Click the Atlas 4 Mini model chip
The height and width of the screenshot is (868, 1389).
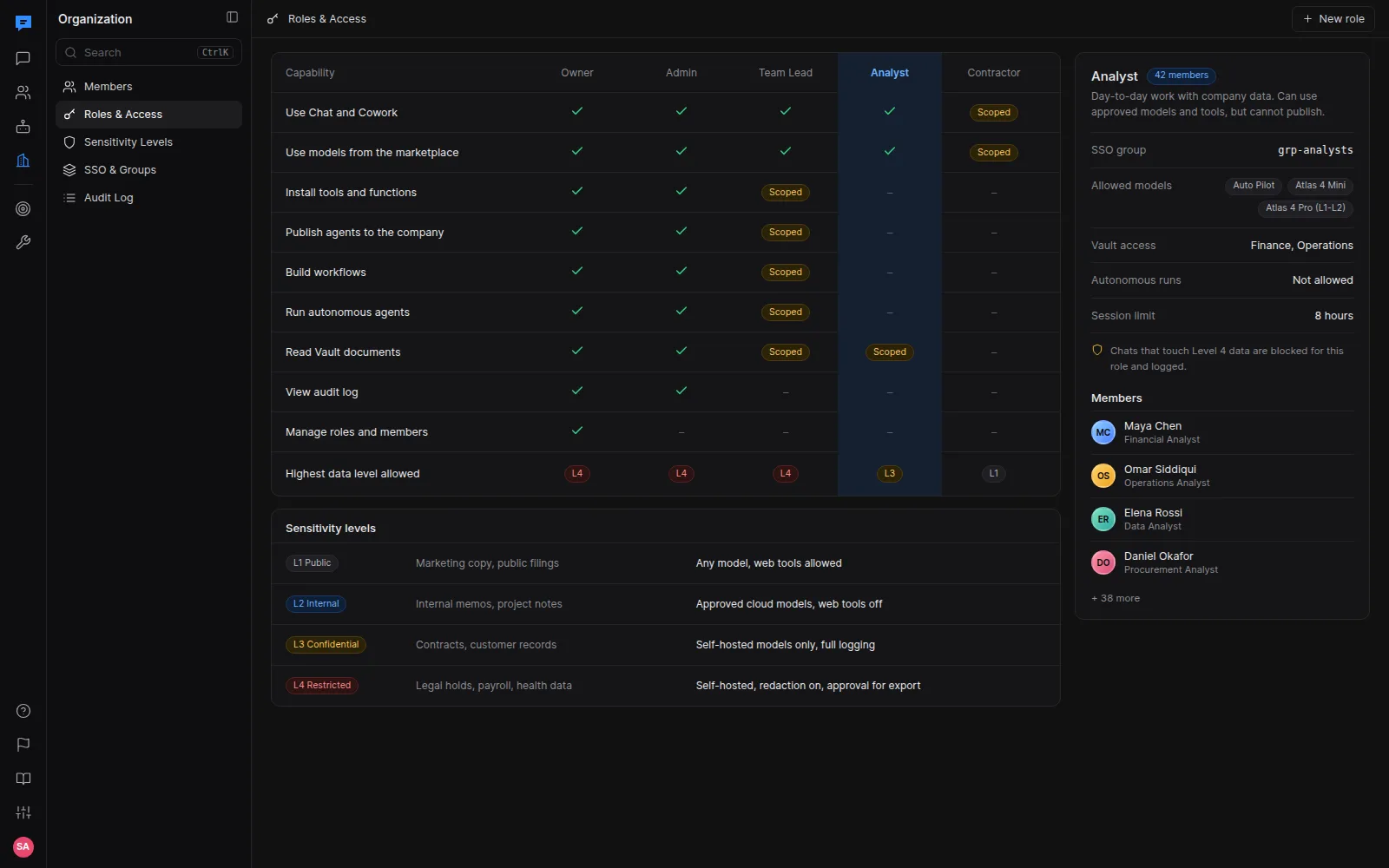tap(1320, 186)
